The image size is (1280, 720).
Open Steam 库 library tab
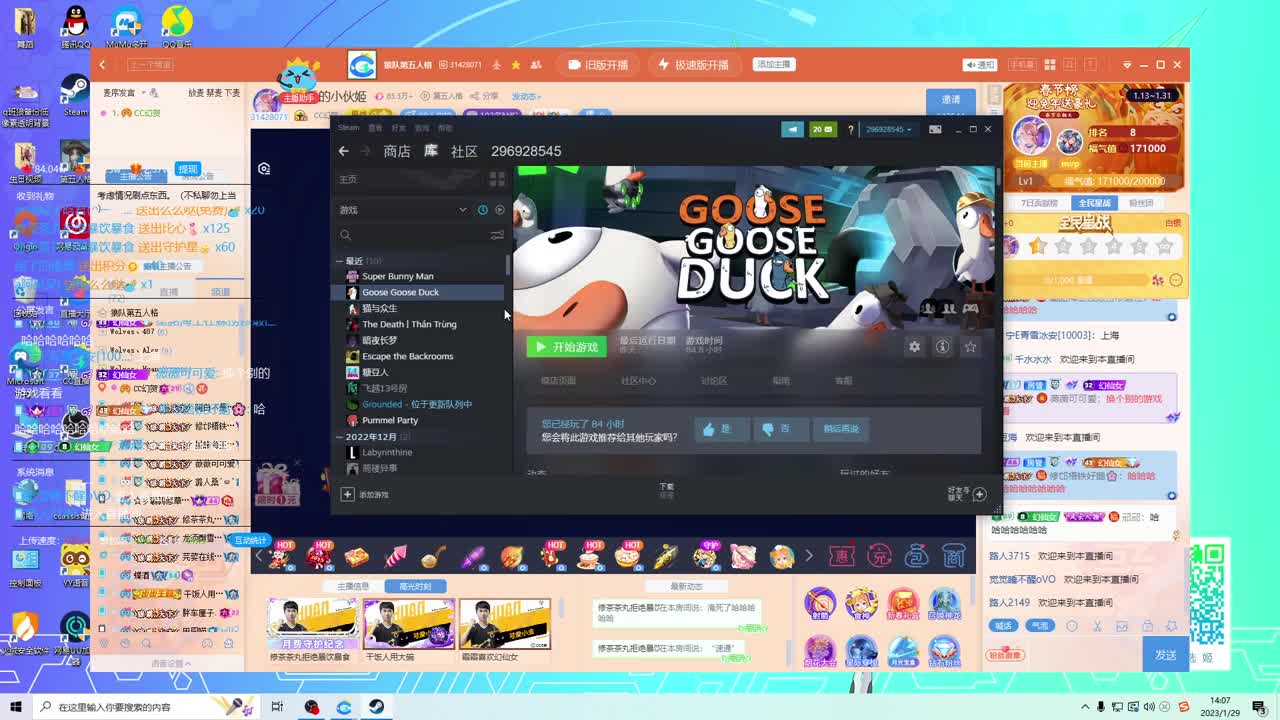point(431,151)
